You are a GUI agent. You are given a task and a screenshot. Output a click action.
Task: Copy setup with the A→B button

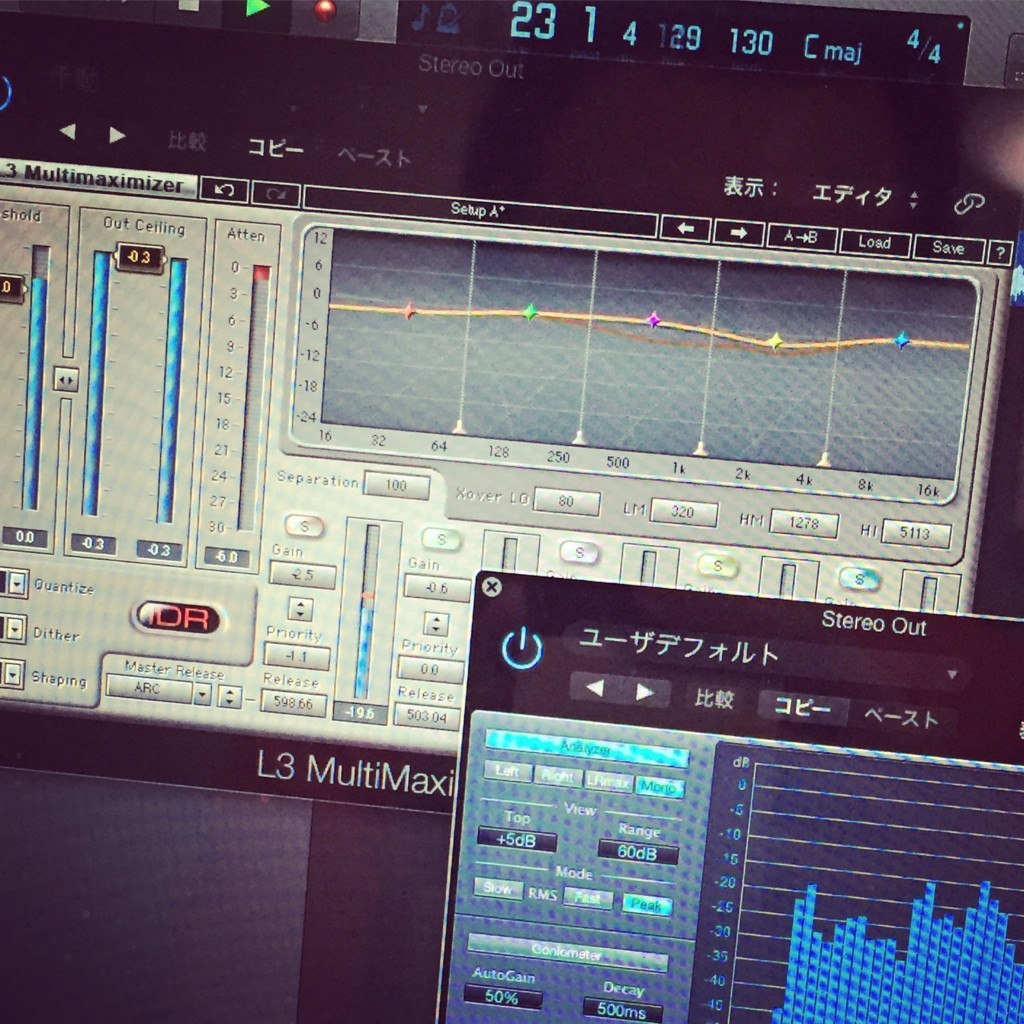tap(801, 238)
